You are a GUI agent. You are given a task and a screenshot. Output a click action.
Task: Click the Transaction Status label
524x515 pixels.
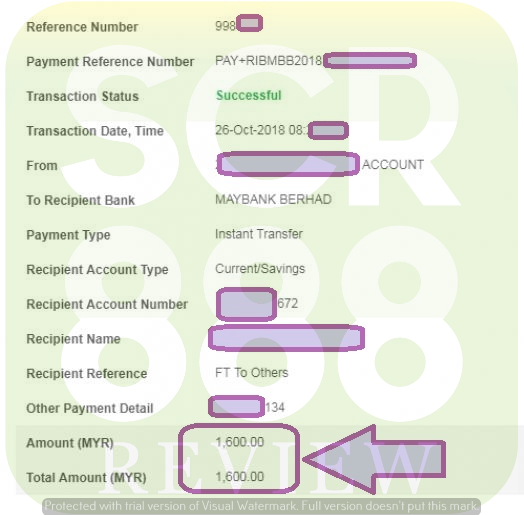(x=83, y=96)
